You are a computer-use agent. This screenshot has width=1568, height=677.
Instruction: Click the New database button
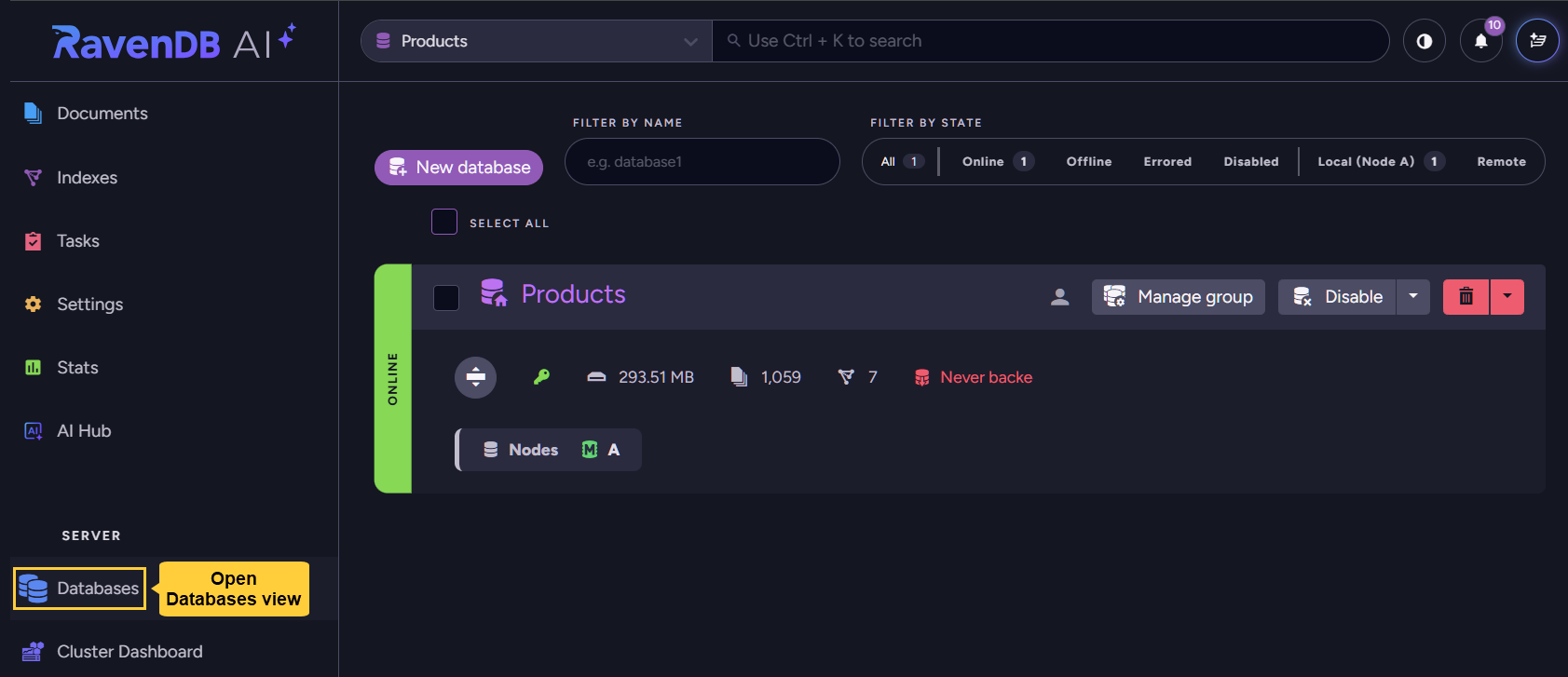pos(458,168)
